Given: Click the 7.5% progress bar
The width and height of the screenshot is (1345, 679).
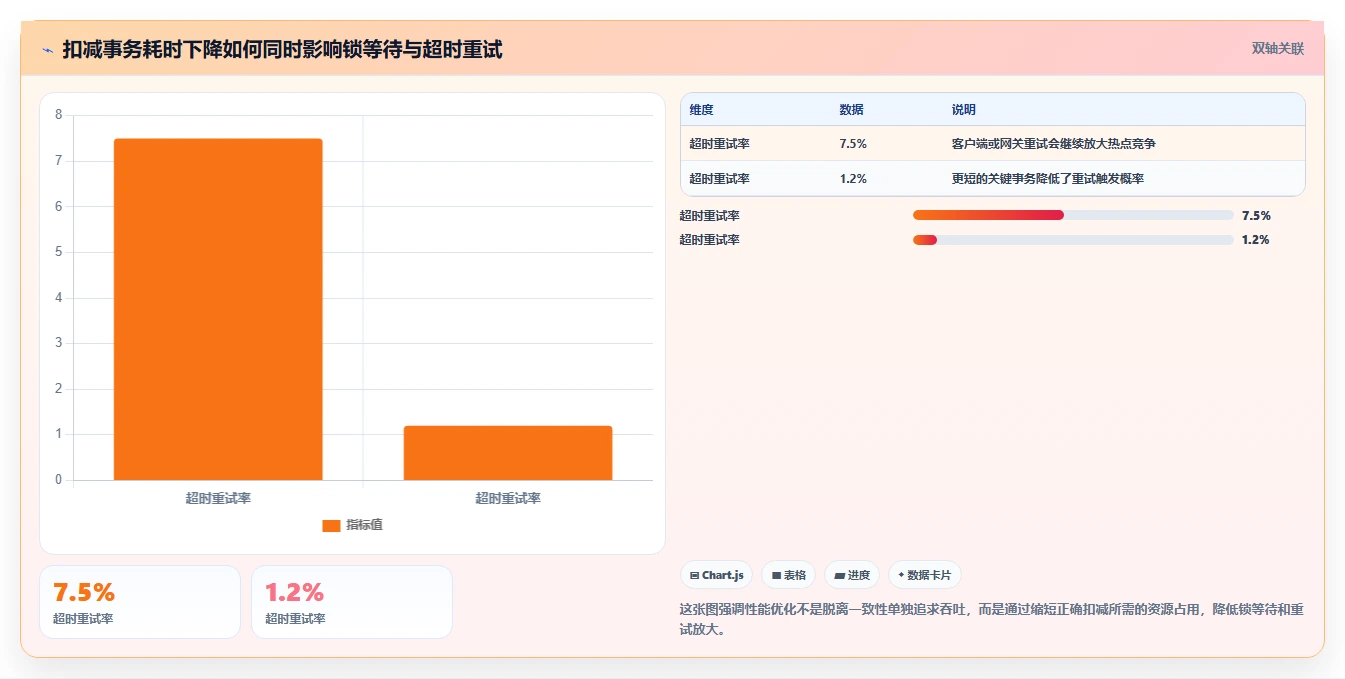Looking at the screenshot, I should (x=1073, y=215).
